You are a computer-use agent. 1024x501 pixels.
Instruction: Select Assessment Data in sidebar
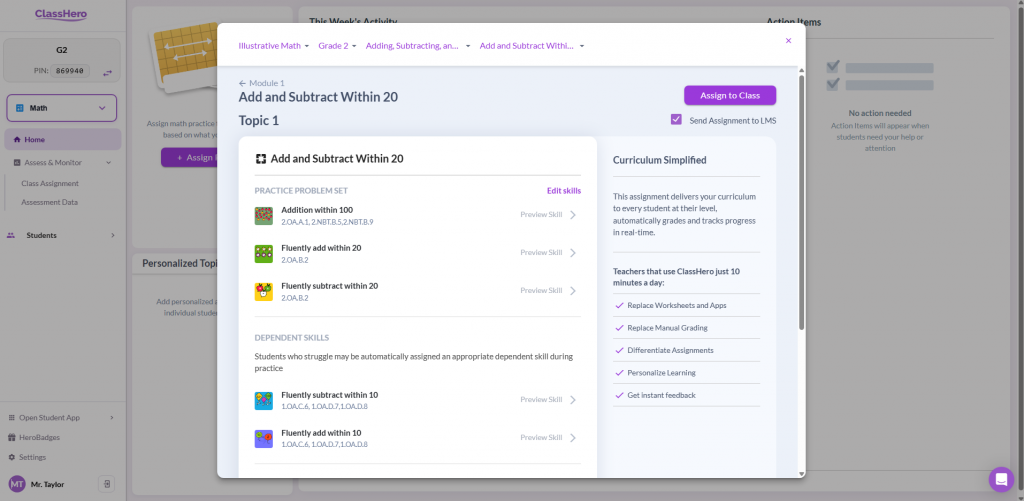click(50, 202)
